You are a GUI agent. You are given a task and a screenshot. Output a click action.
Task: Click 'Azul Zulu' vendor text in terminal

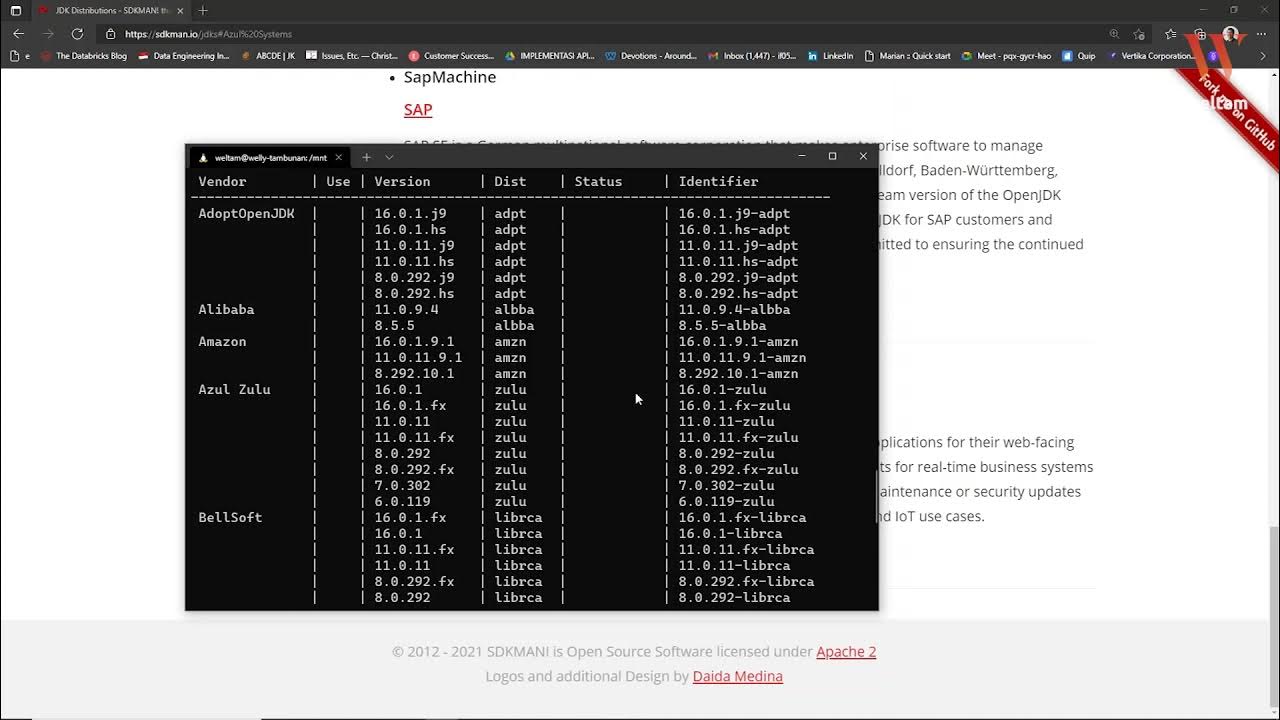point(234,389)
